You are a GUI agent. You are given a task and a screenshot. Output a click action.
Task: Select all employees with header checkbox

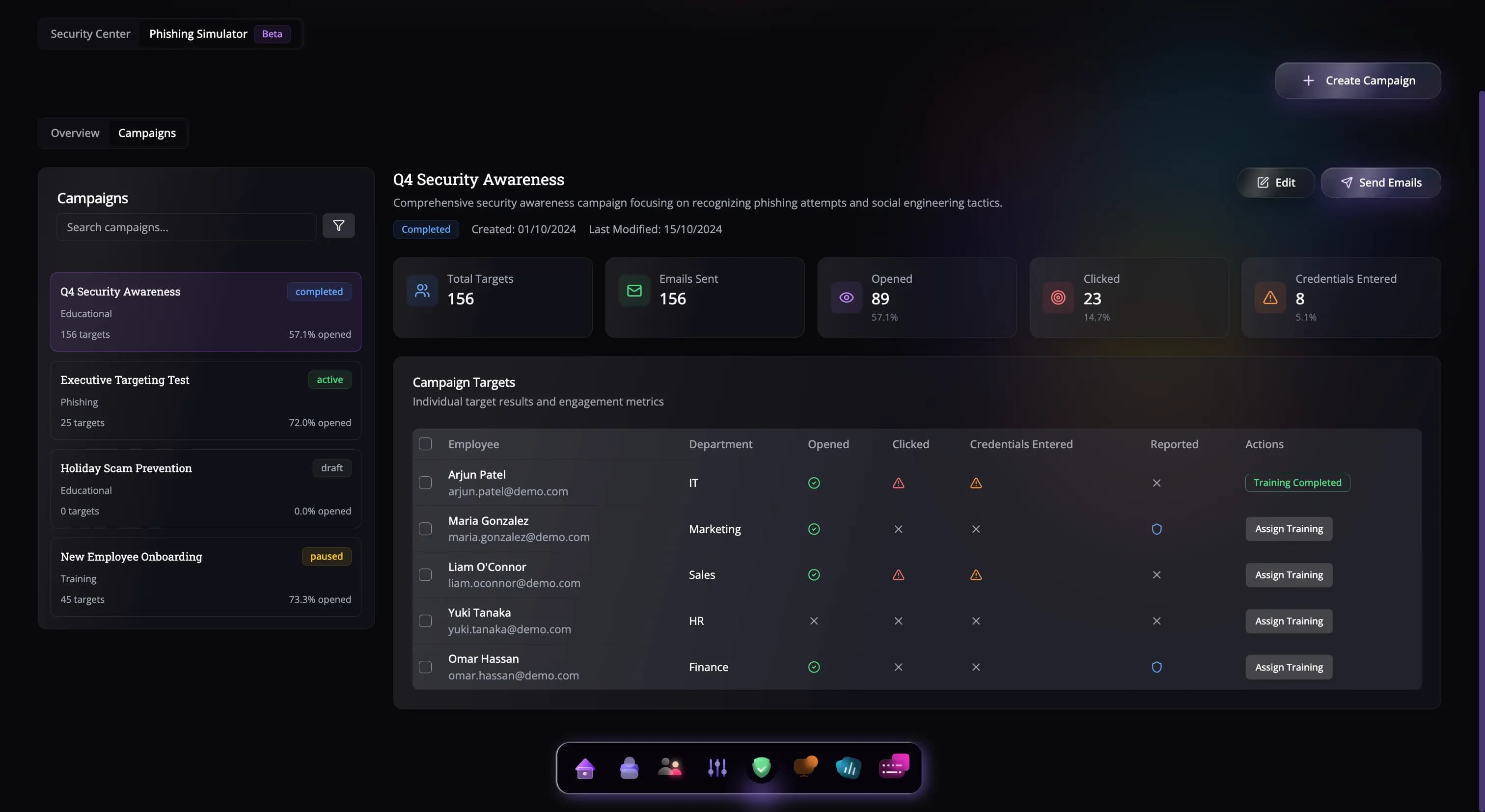click(425, 444)
